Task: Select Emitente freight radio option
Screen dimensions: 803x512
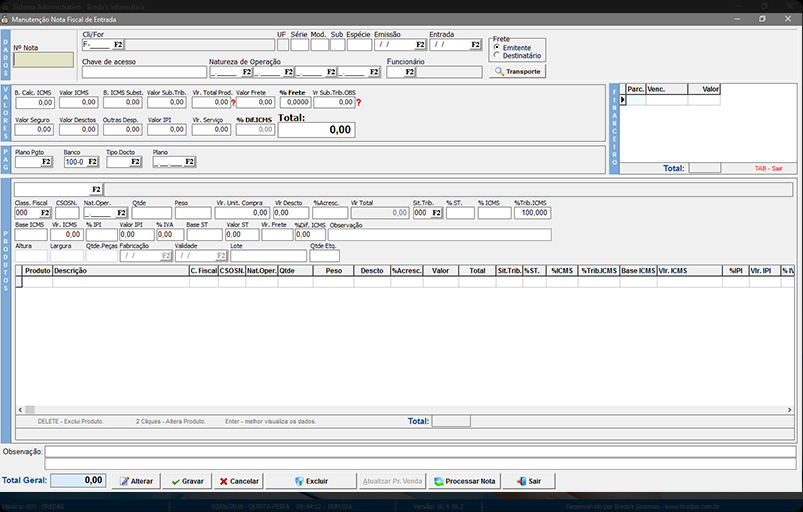Action: pos(497,47)
